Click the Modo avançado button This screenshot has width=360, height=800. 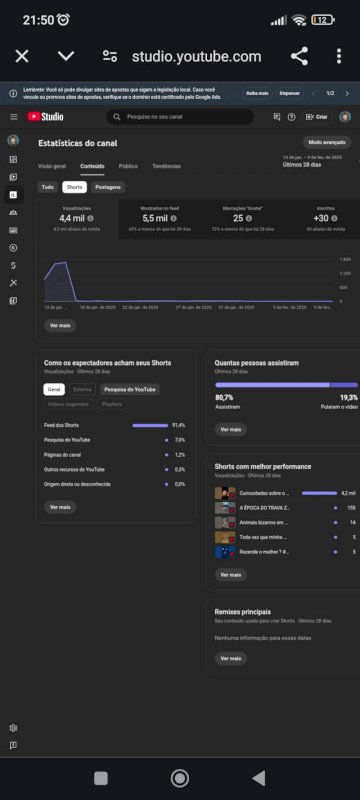pos(327,142)
